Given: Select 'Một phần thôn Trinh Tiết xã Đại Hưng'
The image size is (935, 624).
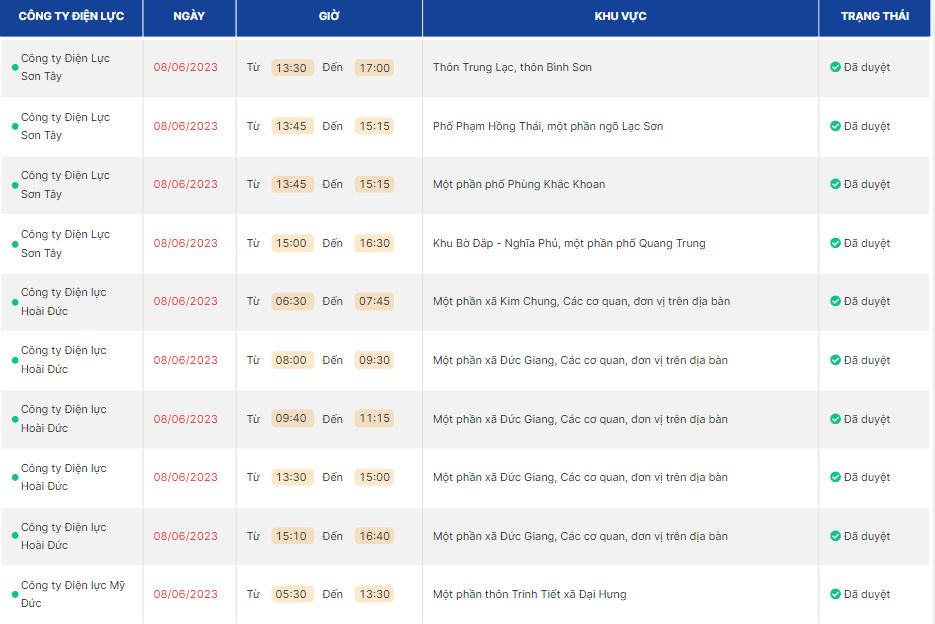Looking at the screenshot, I should point(530,594).
